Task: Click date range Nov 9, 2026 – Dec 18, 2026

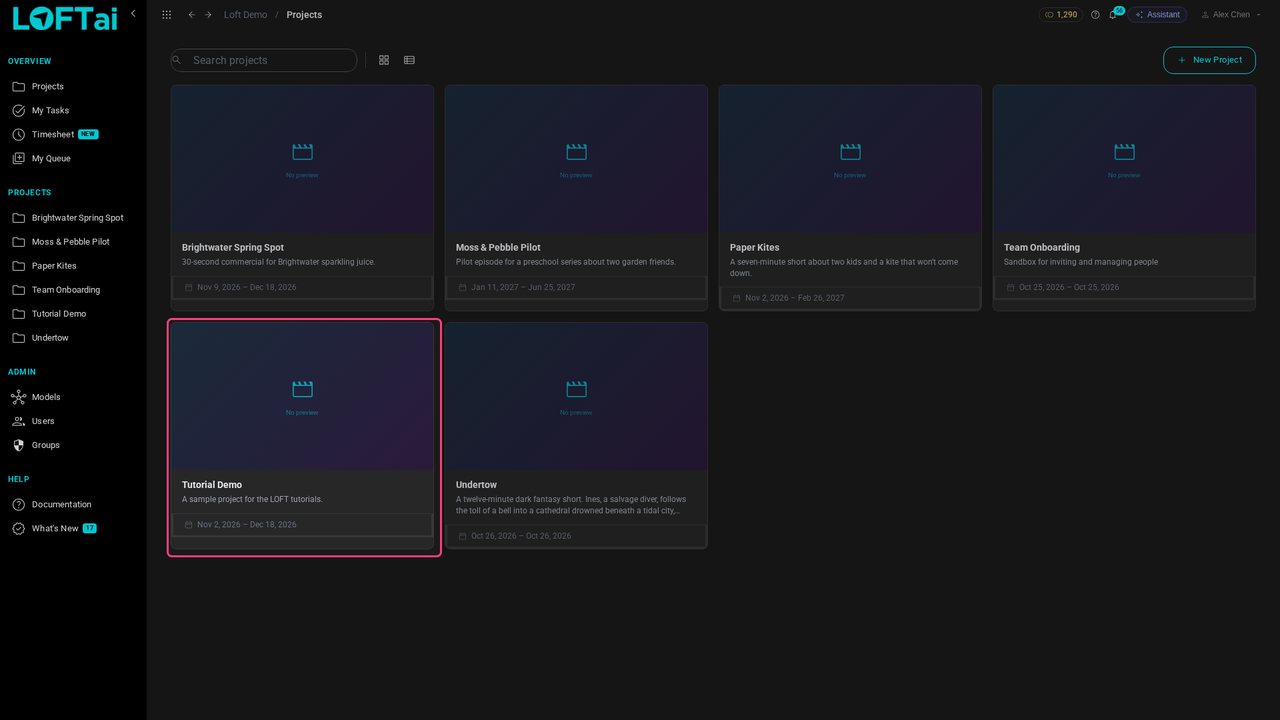Action: (247, 287)
